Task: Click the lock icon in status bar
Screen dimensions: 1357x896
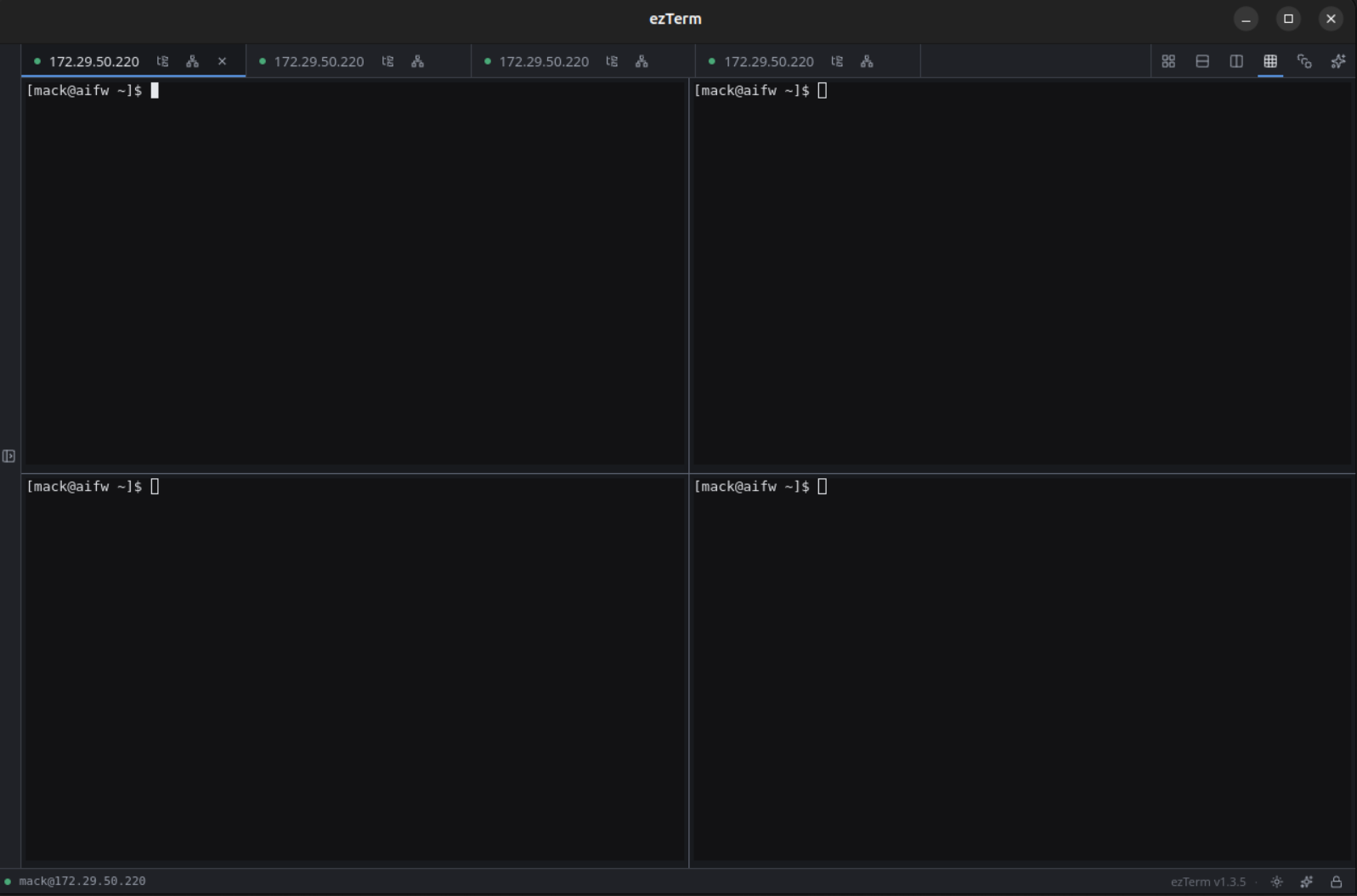Action: pyautogui.click(x=1337, y=882)
